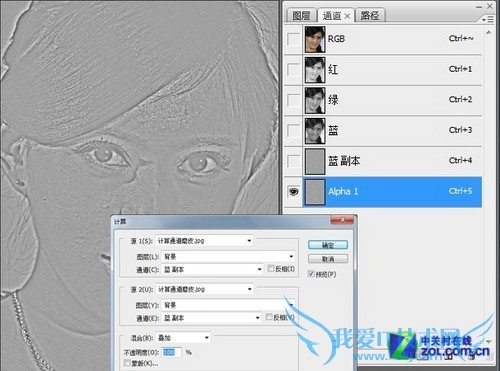Click the 绿 channel thumbnail
The image size is (500, 371).
tap(315, 100)
